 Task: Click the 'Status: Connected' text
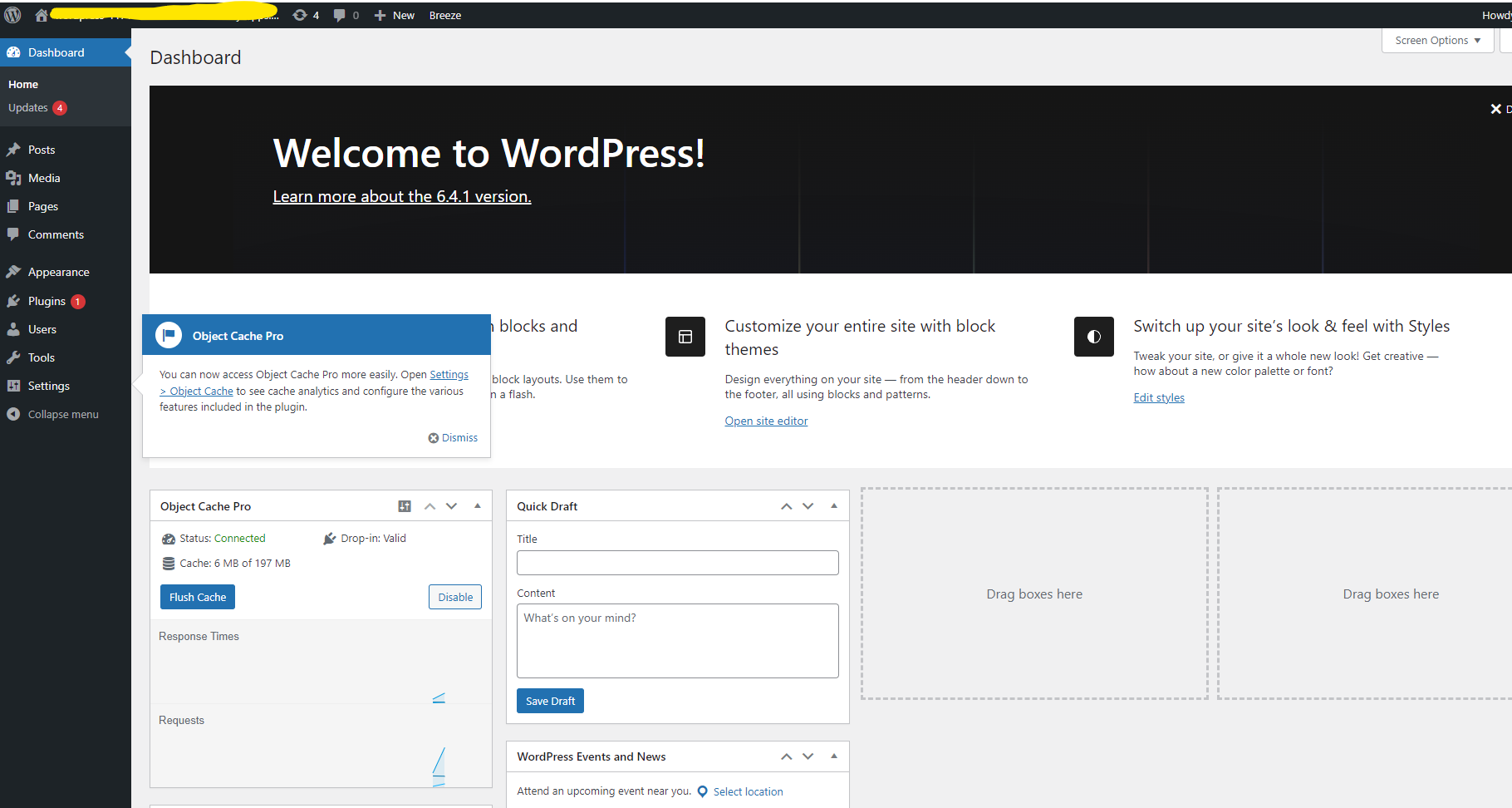coord(223,538)
